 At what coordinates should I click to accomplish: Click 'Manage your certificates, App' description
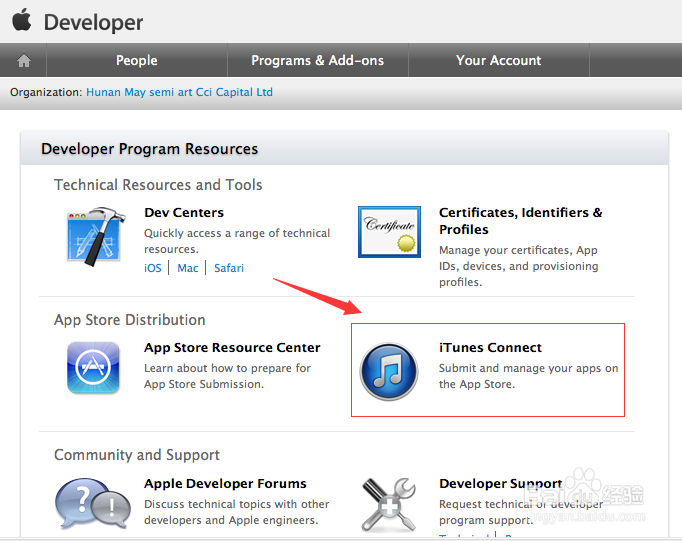click(518, 266)
